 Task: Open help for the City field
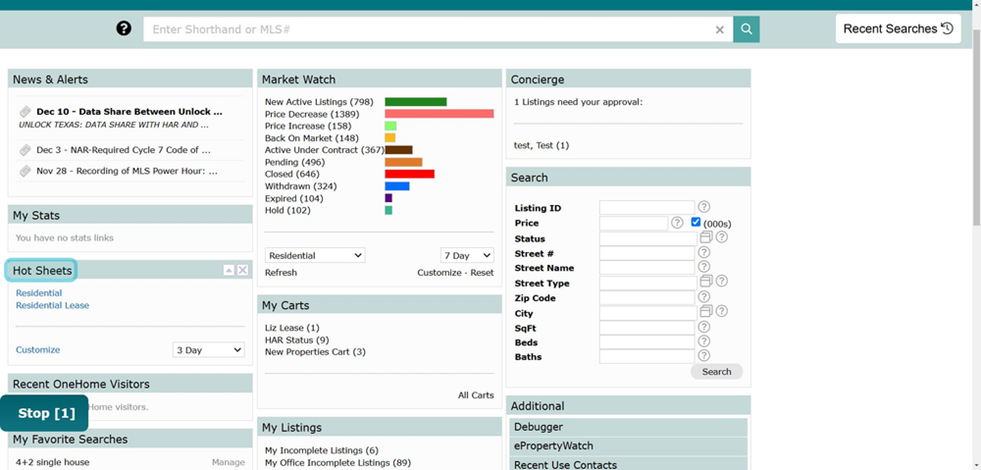tap(721, 311)
